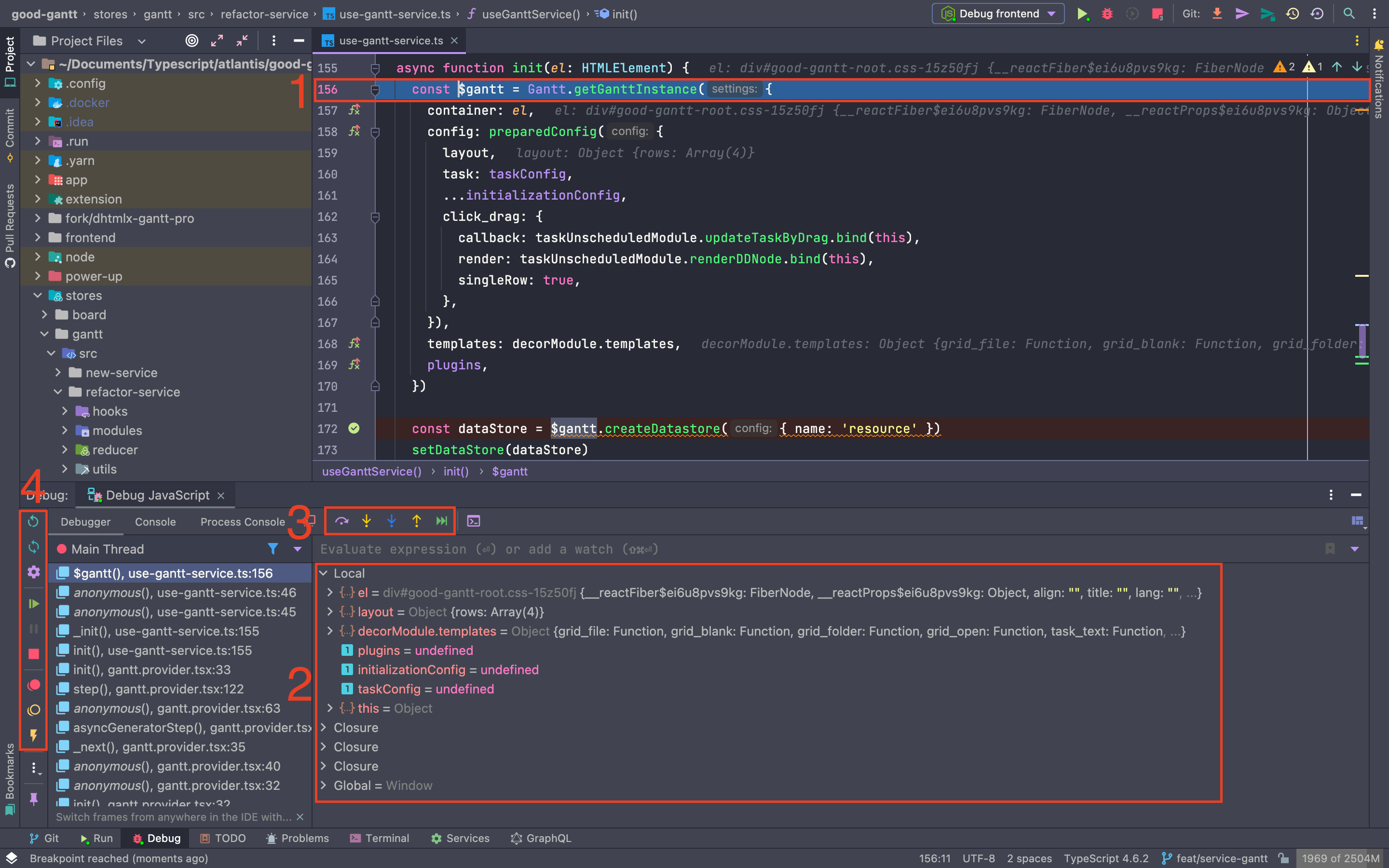This screenshot has height=868, width=1389.
Task: Close the Debug JavaScript session tab
Action: pyautogui.click(x=221, y=495)
